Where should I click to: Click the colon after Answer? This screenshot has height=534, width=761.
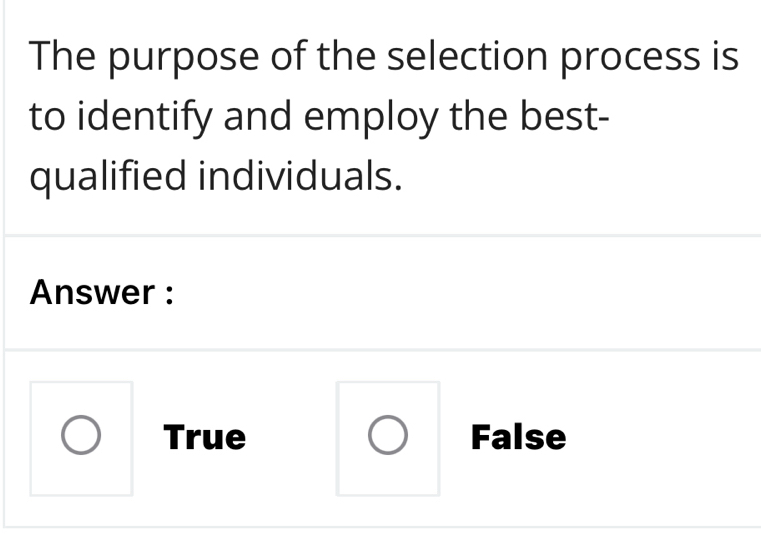click(x=170, y=294)
